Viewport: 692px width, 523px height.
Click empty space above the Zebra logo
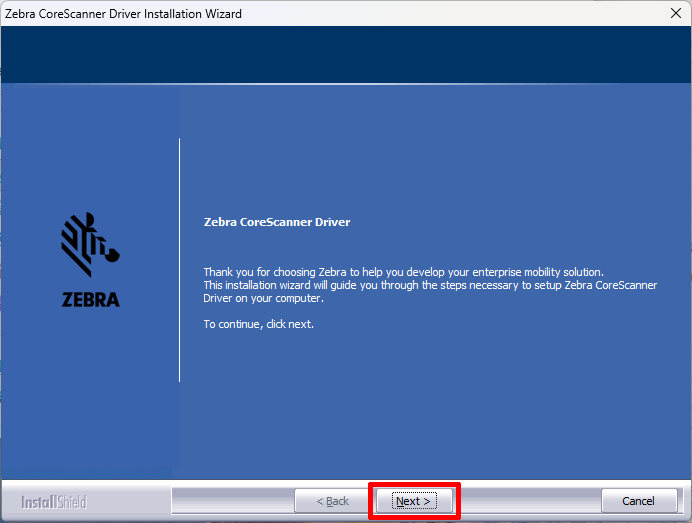[x=90, y=150]
